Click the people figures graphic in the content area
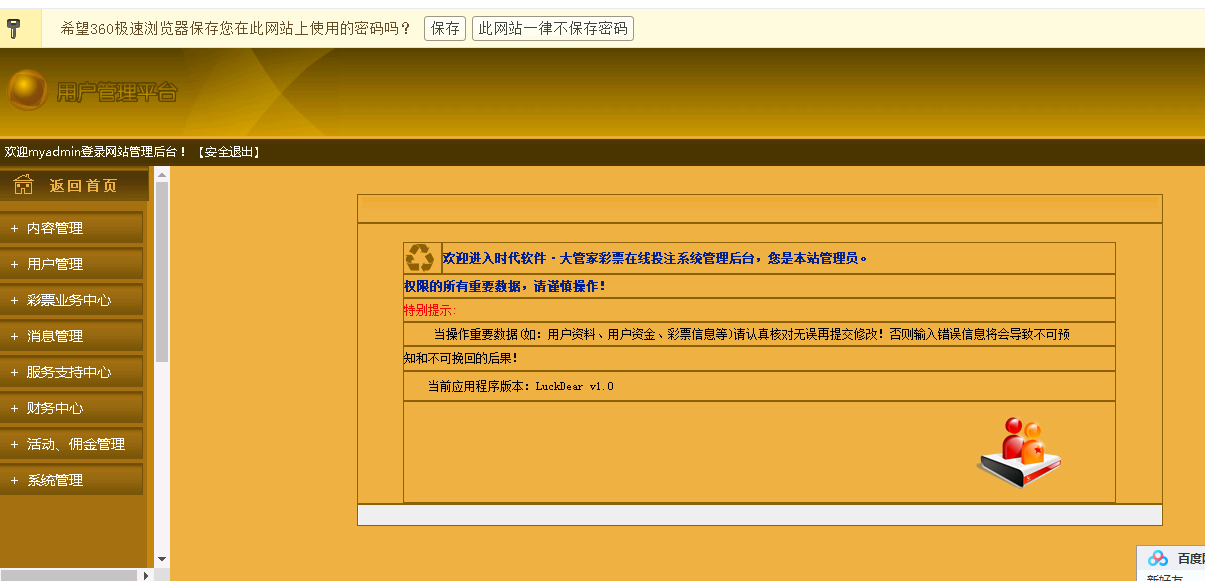The height and width of the screenshot is (581, 1205). 1019,451
